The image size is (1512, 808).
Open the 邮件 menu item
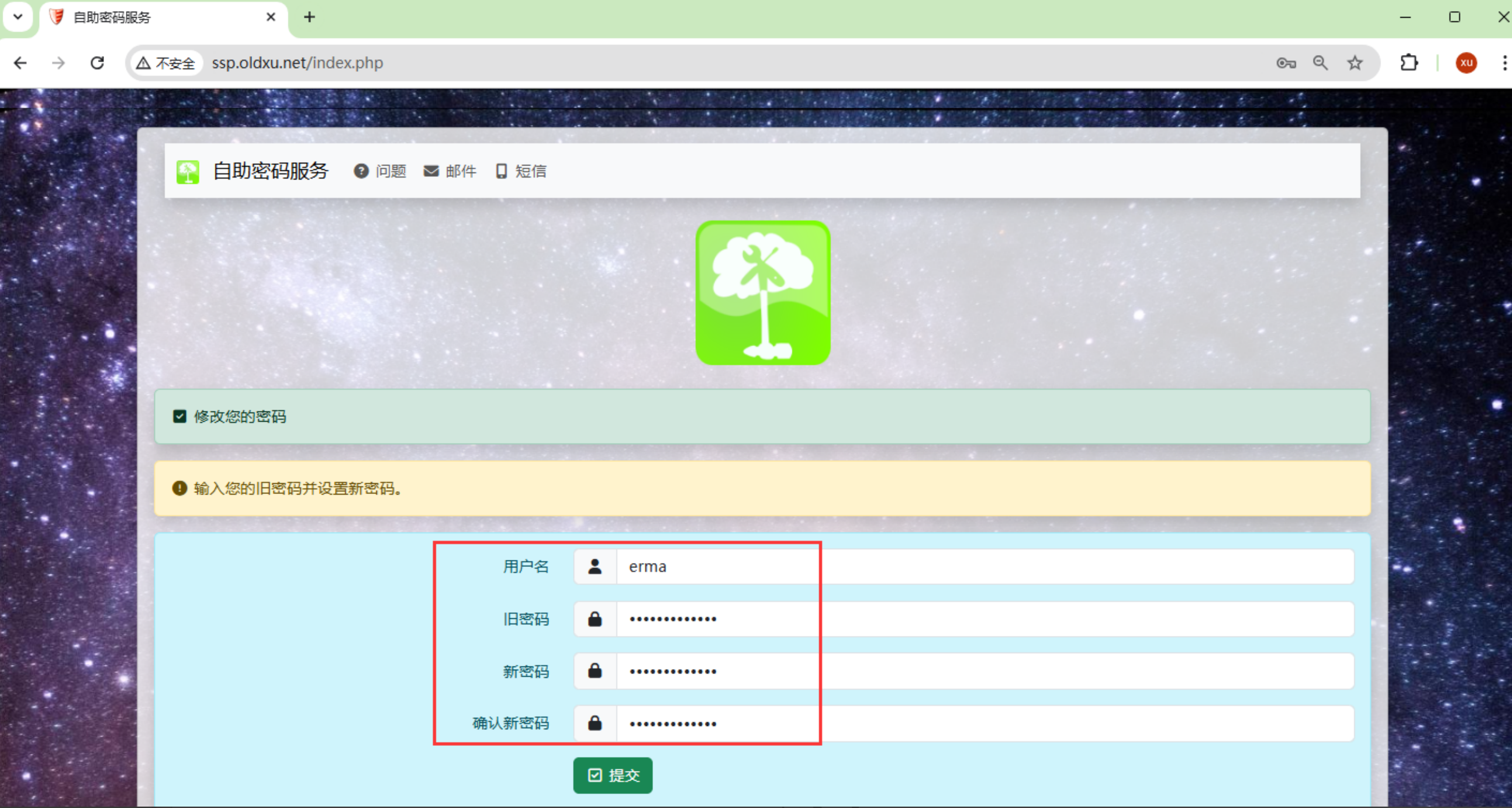click(450, 171)
